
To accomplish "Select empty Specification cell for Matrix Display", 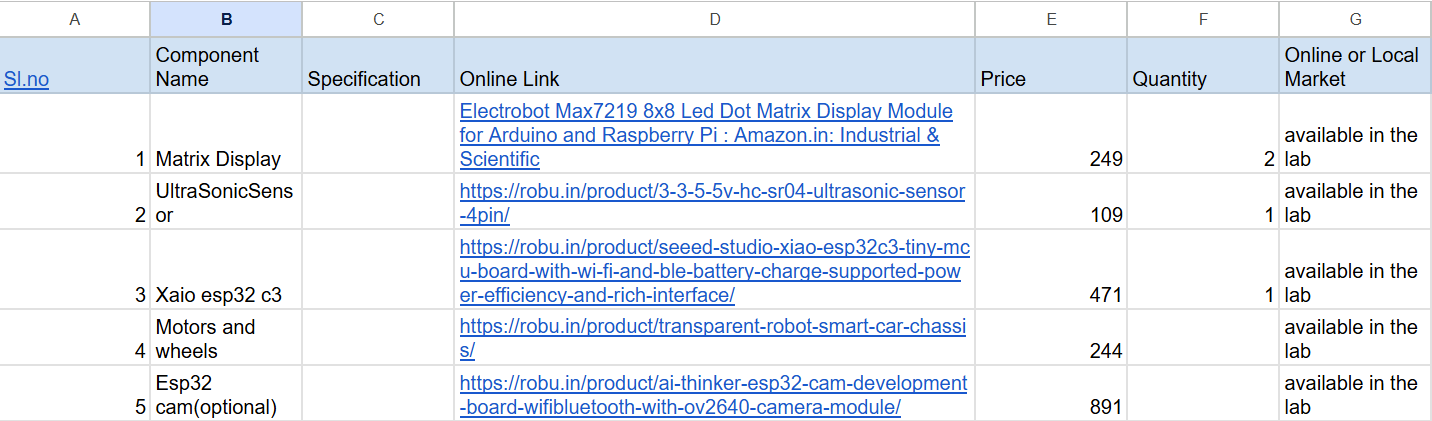I will 378,134.
